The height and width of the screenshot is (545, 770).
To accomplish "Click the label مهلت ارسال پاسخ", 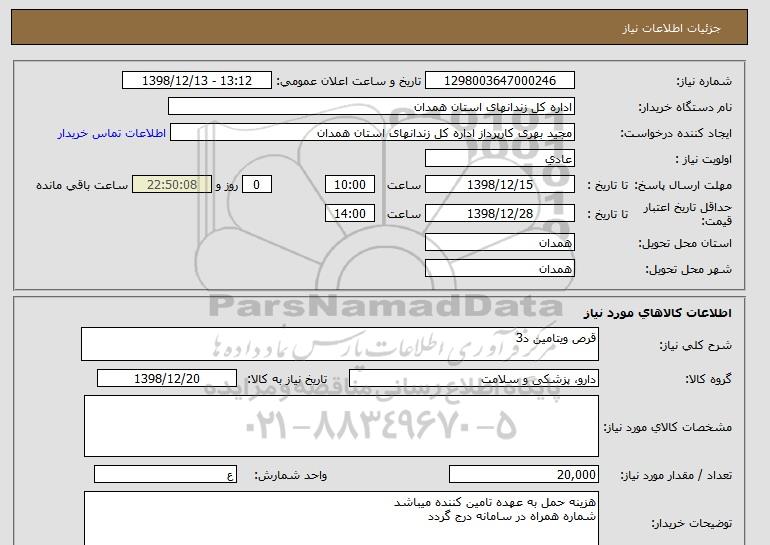I will (683, 185).
